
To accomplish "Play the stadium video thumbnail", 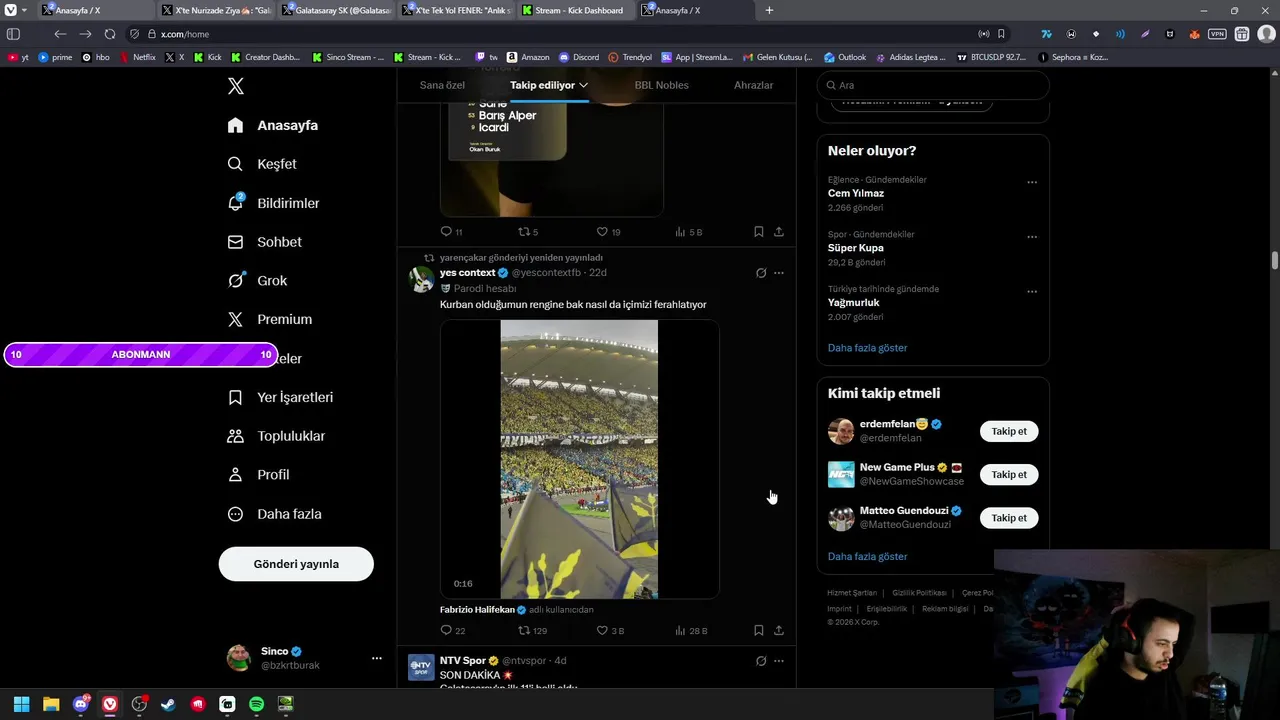I will [x=579, y=459].
